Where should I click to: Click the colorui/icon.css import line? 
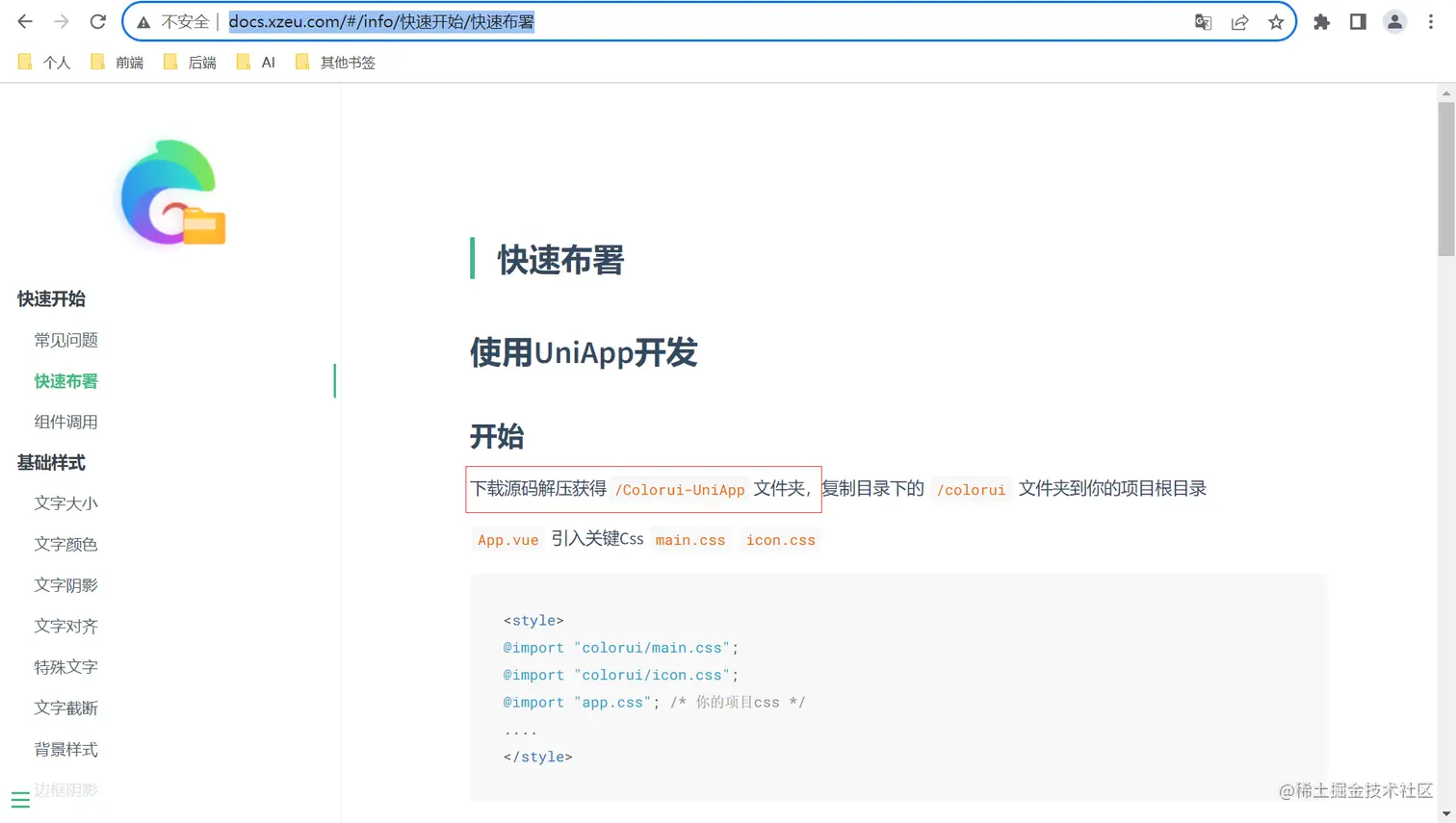pos(621,676)
